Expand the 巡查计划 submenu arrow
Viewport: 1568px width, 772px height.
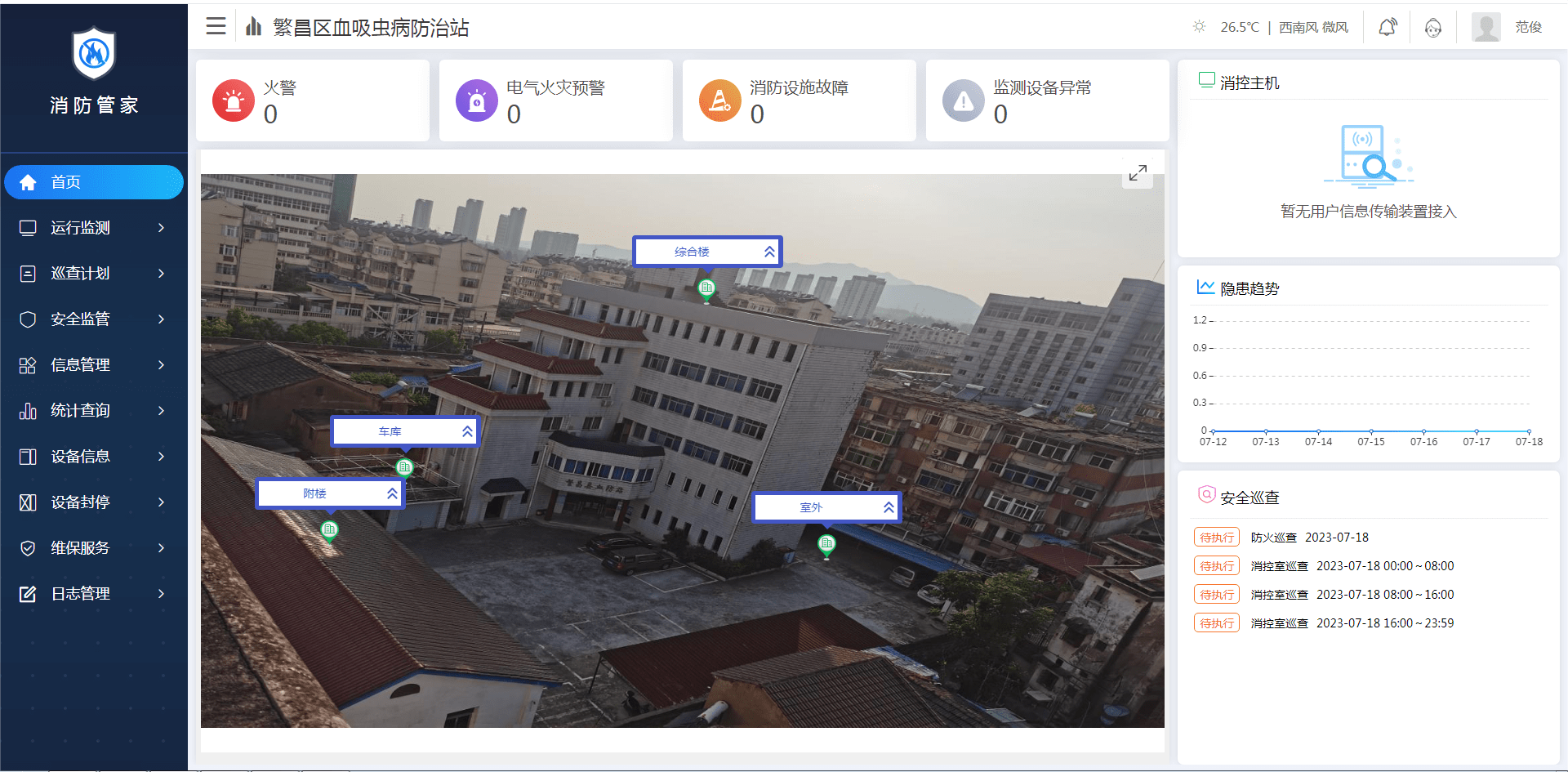pos(162,274)
